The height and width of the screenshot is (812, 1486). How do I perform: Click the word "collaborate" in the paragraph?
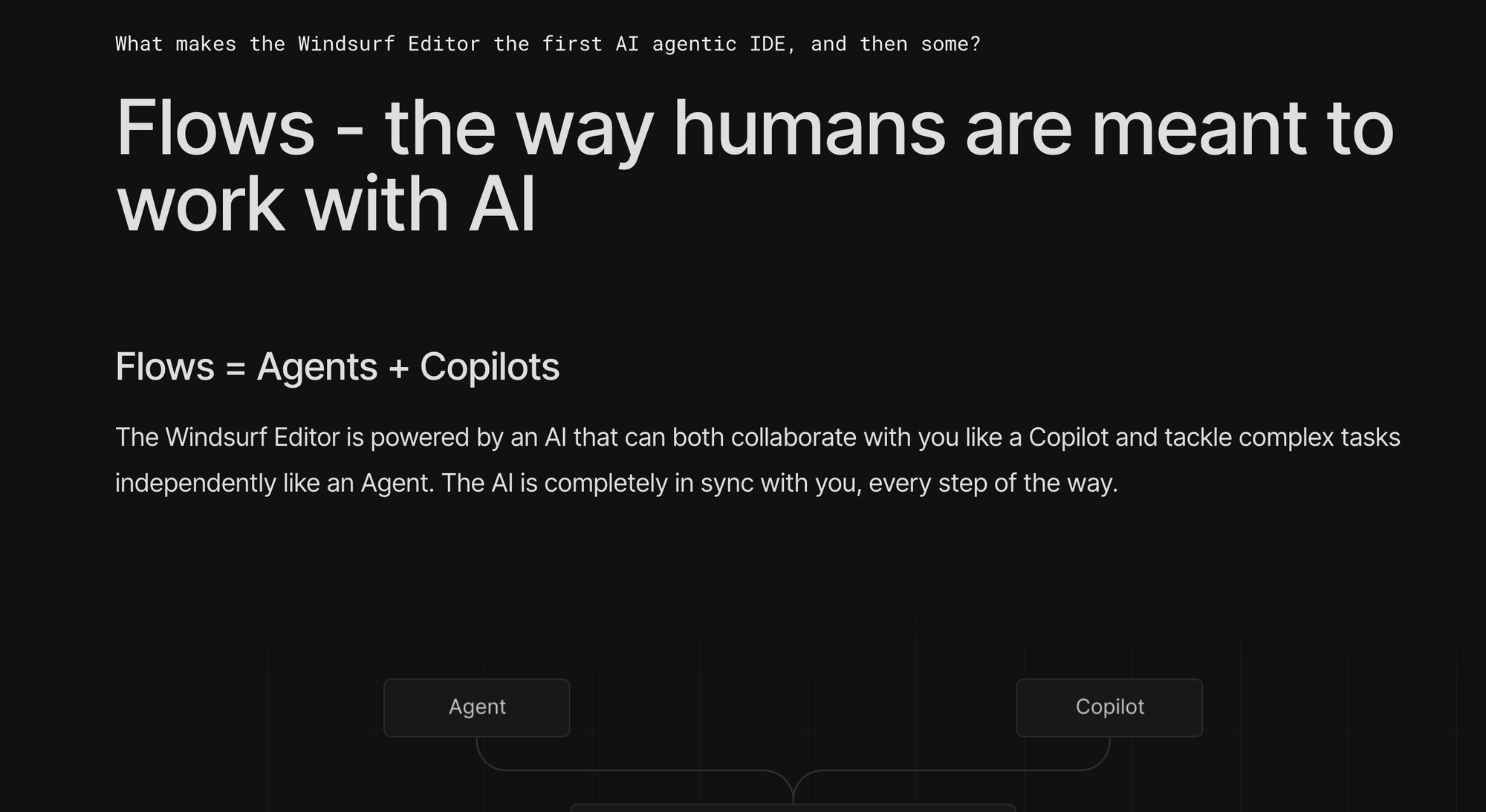pyautogui.click(x=794, y=438)
